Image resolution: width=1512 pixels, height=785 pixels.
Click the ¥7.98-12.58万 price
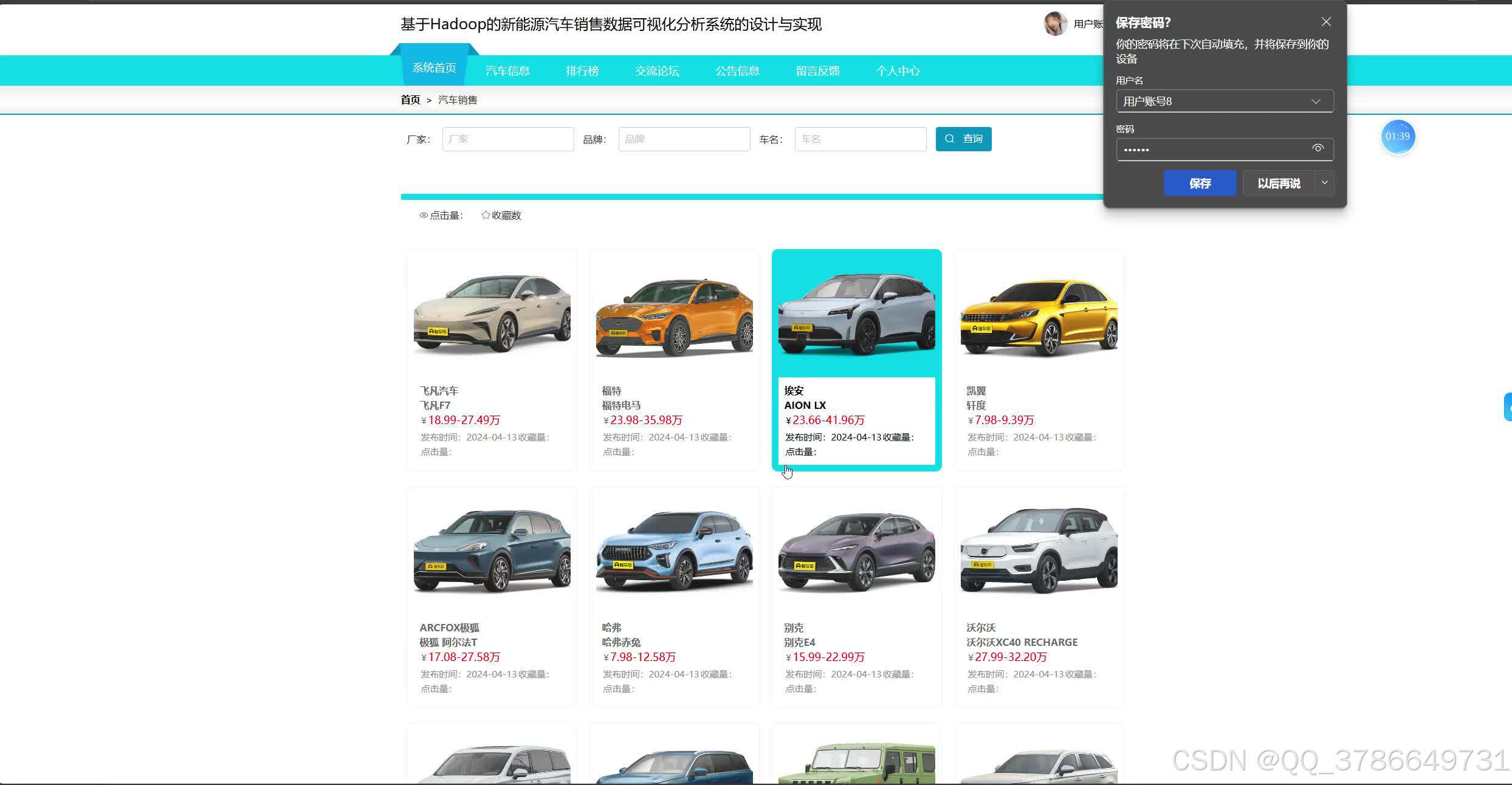(639, 657)
